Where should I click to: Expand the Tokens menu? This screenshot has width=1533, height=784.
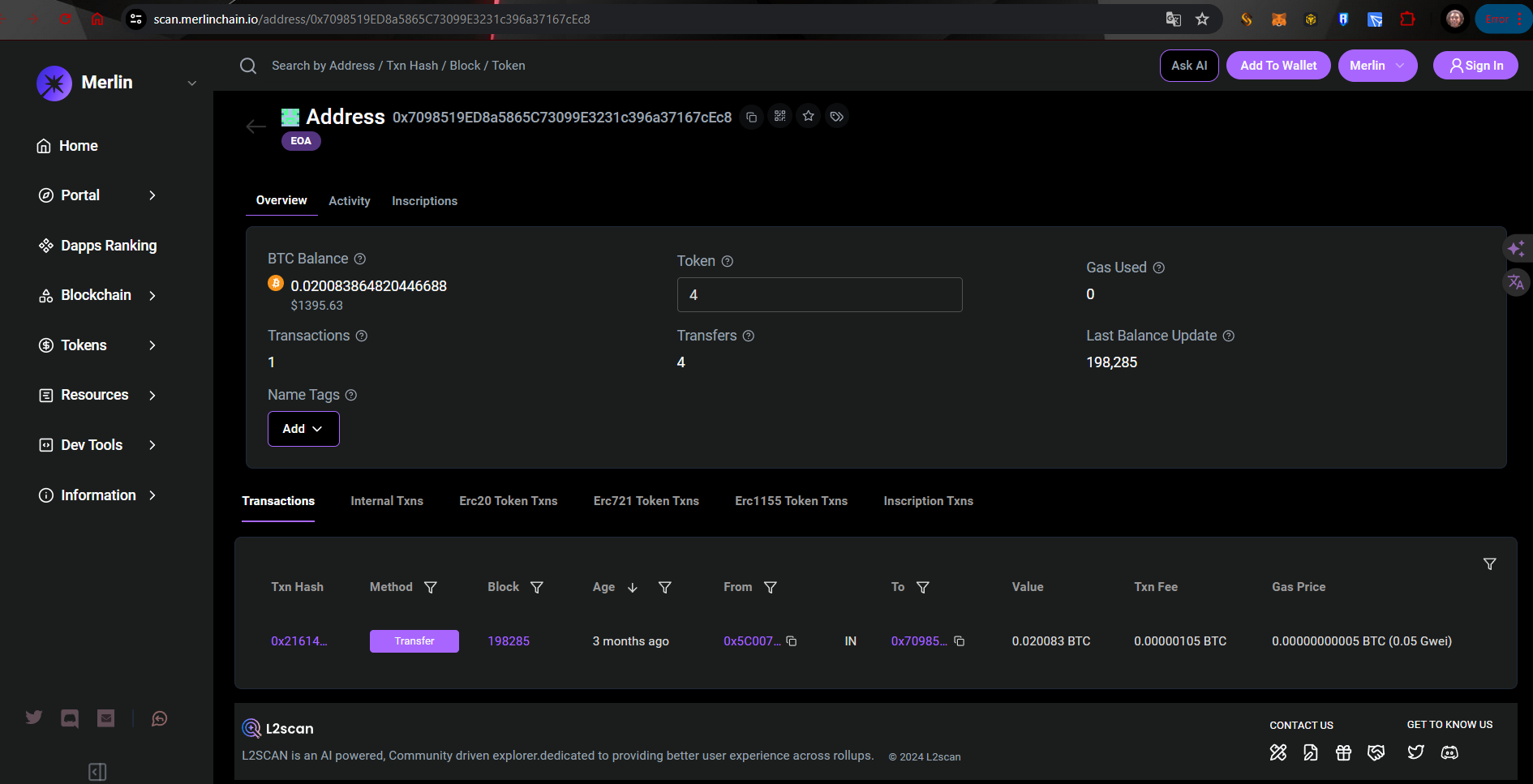(x=97, y=345)
